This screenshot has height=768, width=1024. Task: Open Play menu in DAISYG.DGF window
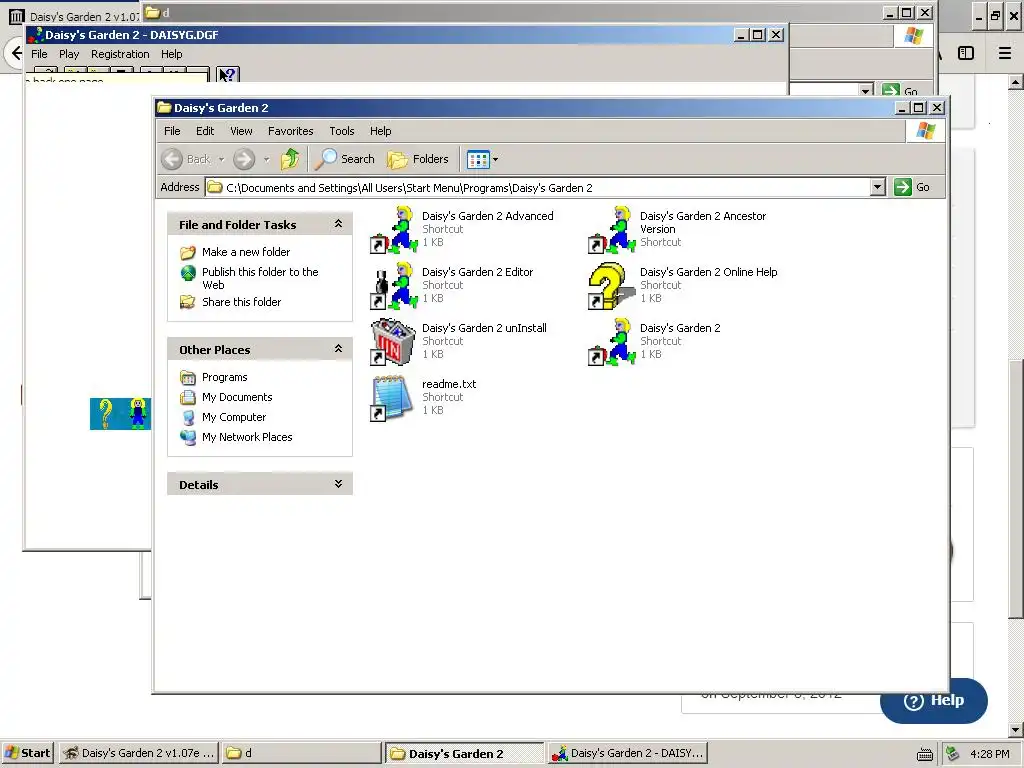pos(69,54)
